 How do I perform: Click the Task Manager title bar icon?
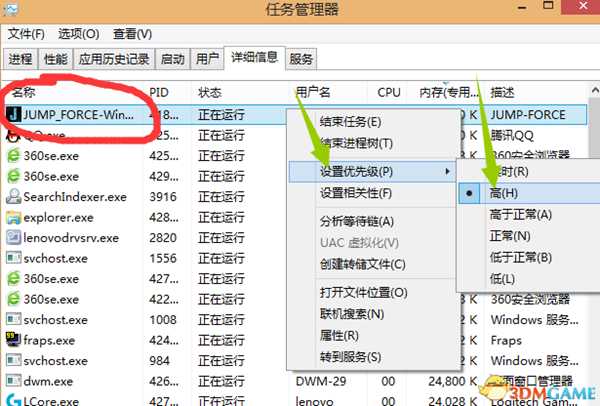coord(12,12)
